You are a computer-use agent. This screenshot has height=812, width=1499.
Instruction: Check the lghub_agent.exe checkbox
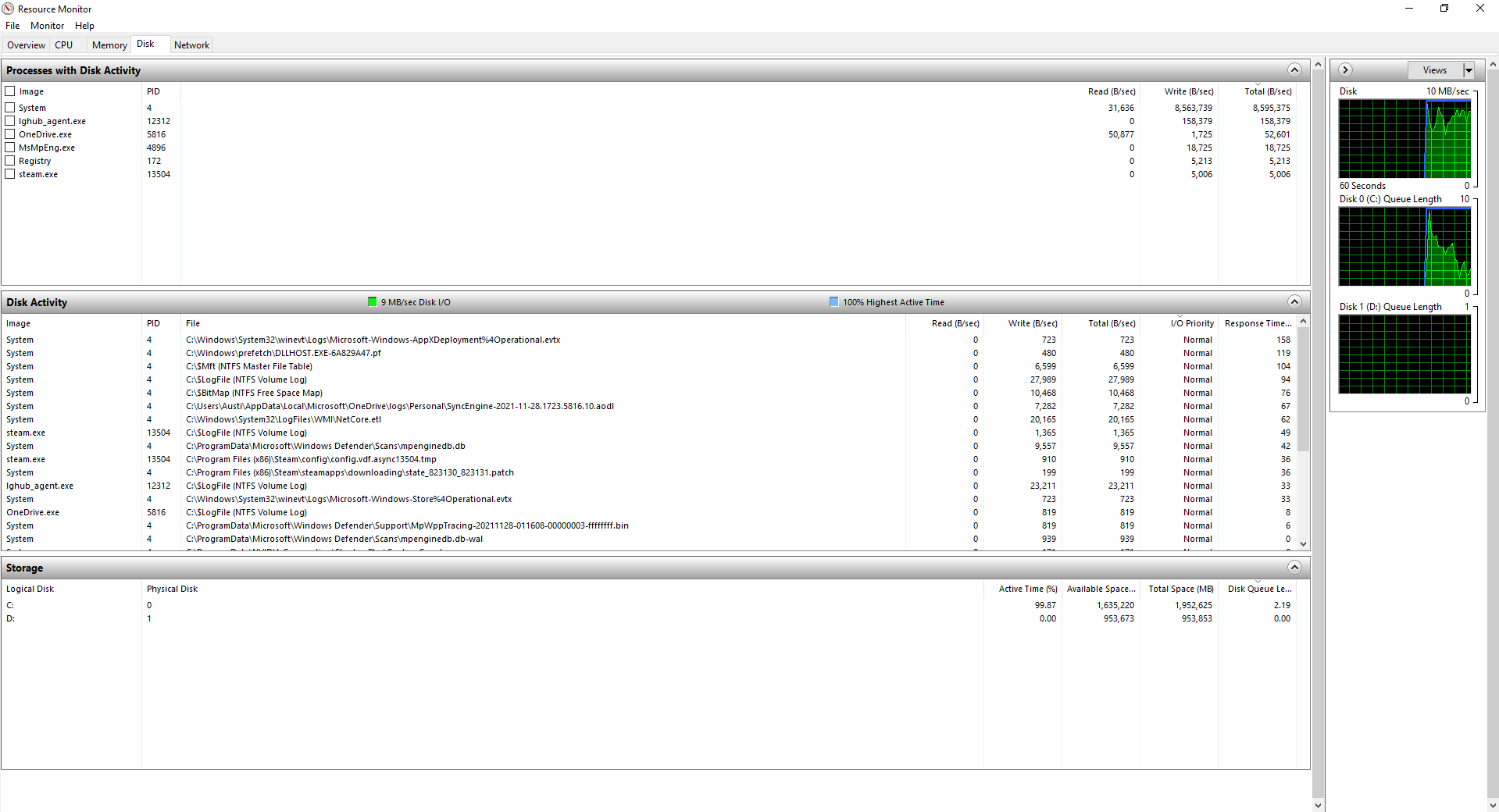coord(10,121)
